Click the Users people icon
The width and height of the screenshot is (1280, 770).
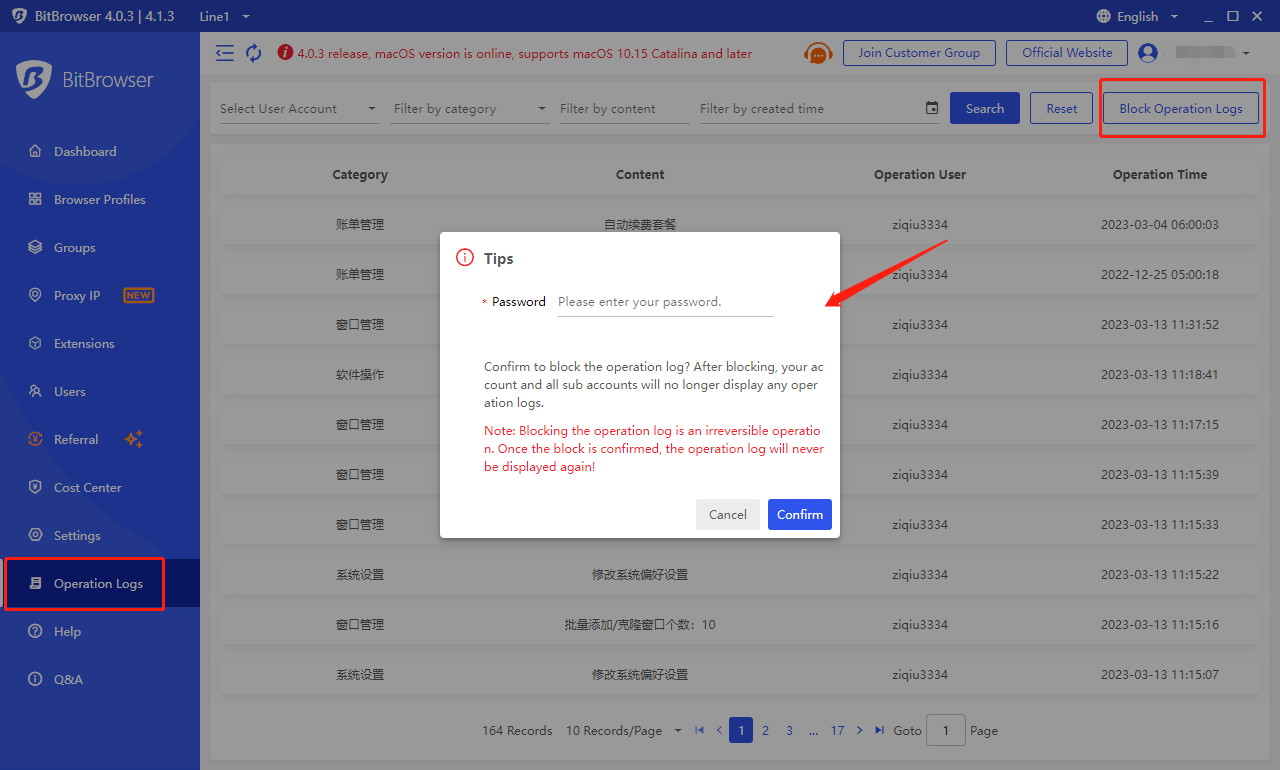click(35, 392)
